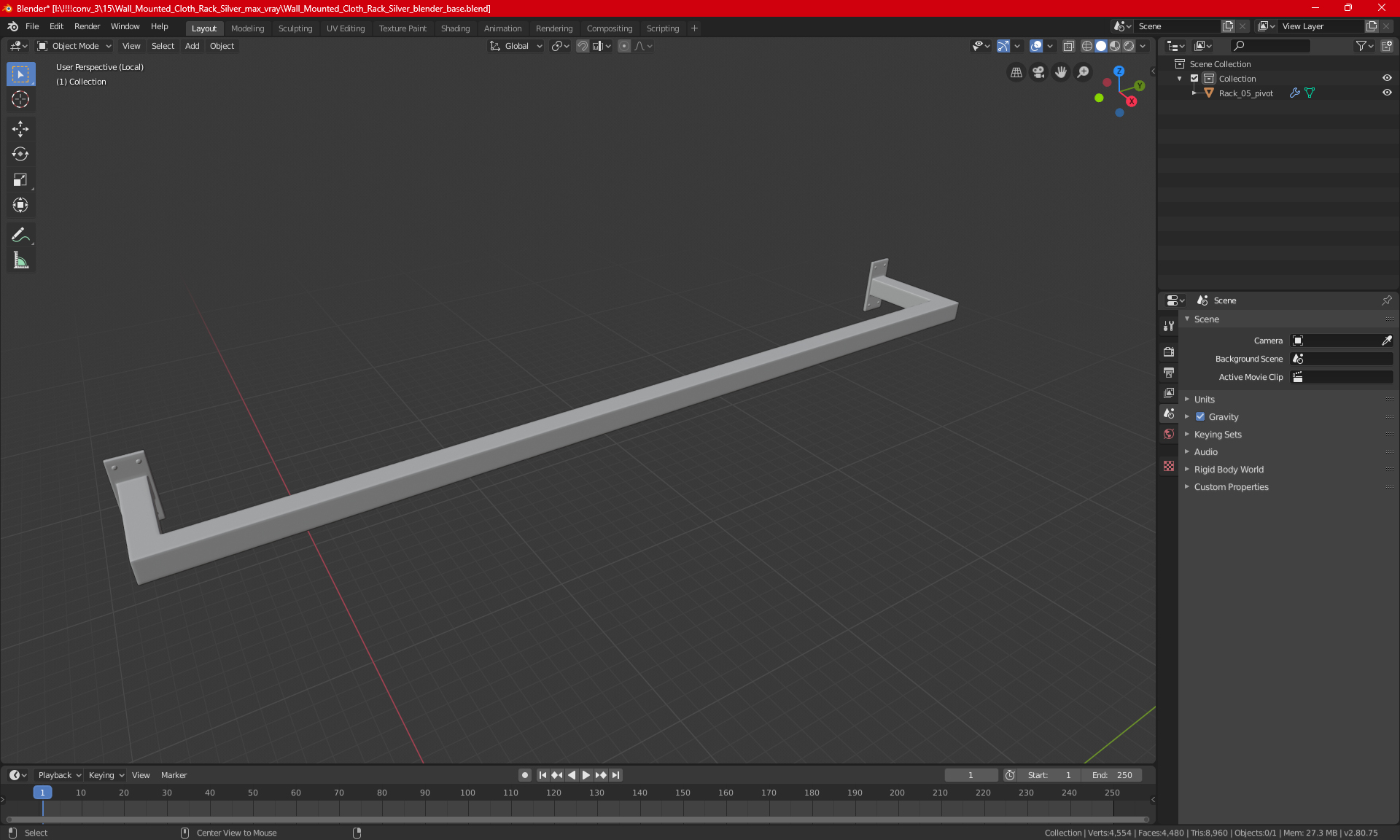Open the shading options dropdown arrow
The image size is (1400, 840).
click(x=1143, y=46)
